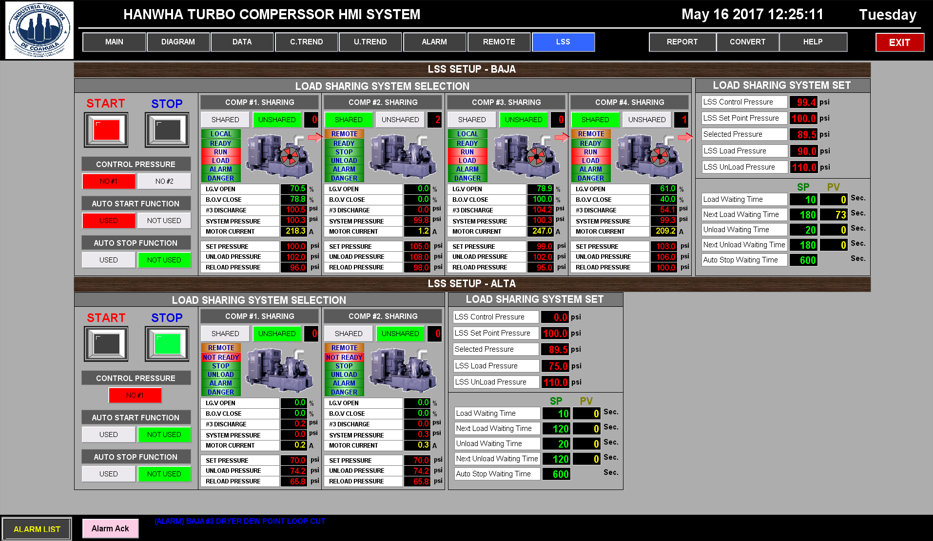
Task: Click the red EXIT button
Action: click(899, 42)
